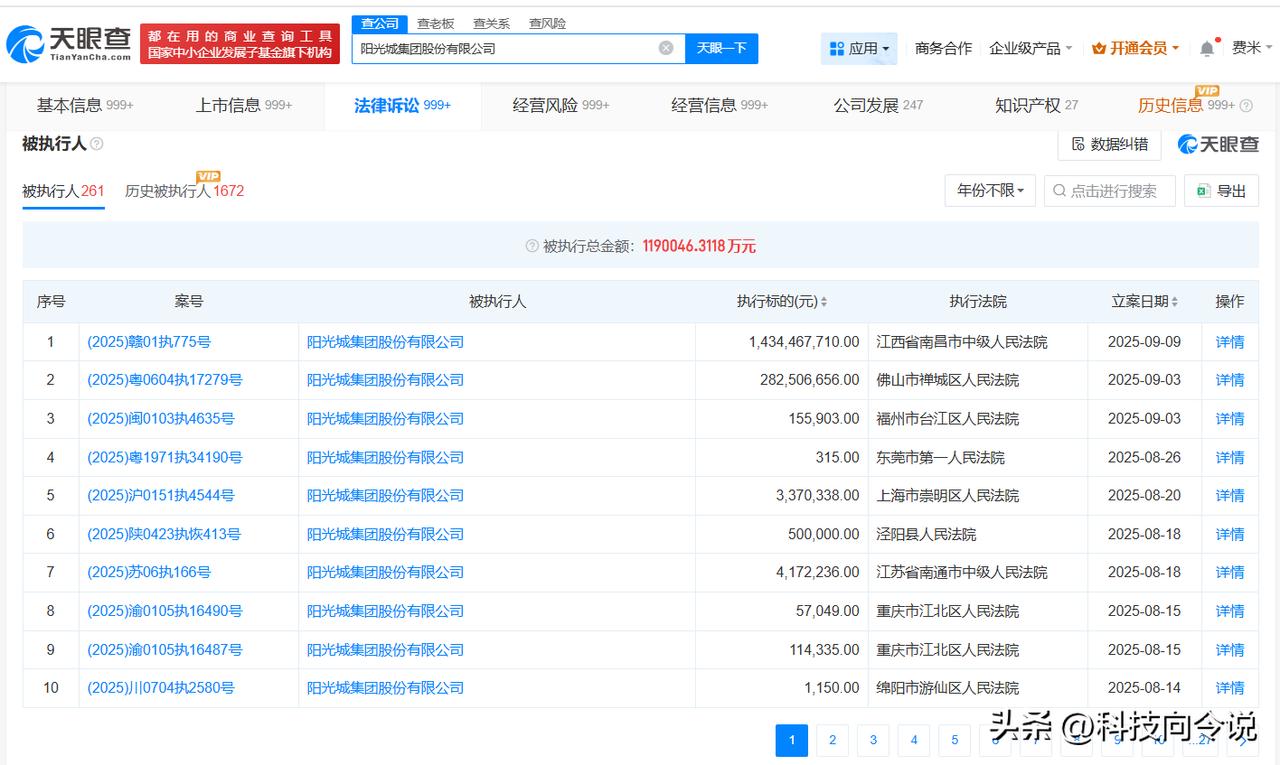
Task: Click the current page 1 button
Action: [x=791, y=740]
